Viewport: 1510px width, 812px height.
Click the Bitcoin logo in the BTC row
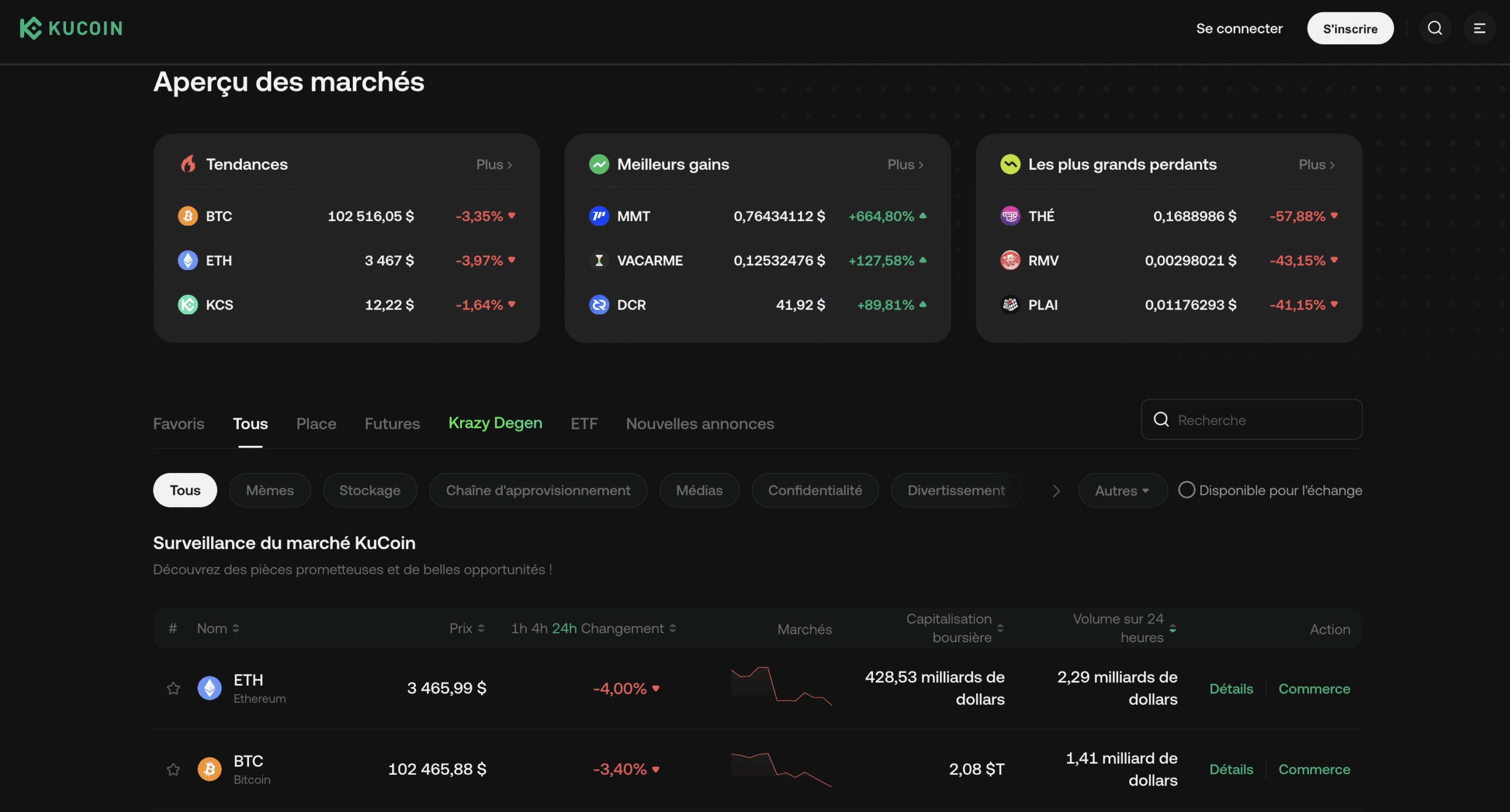click(x=209, y=768)
